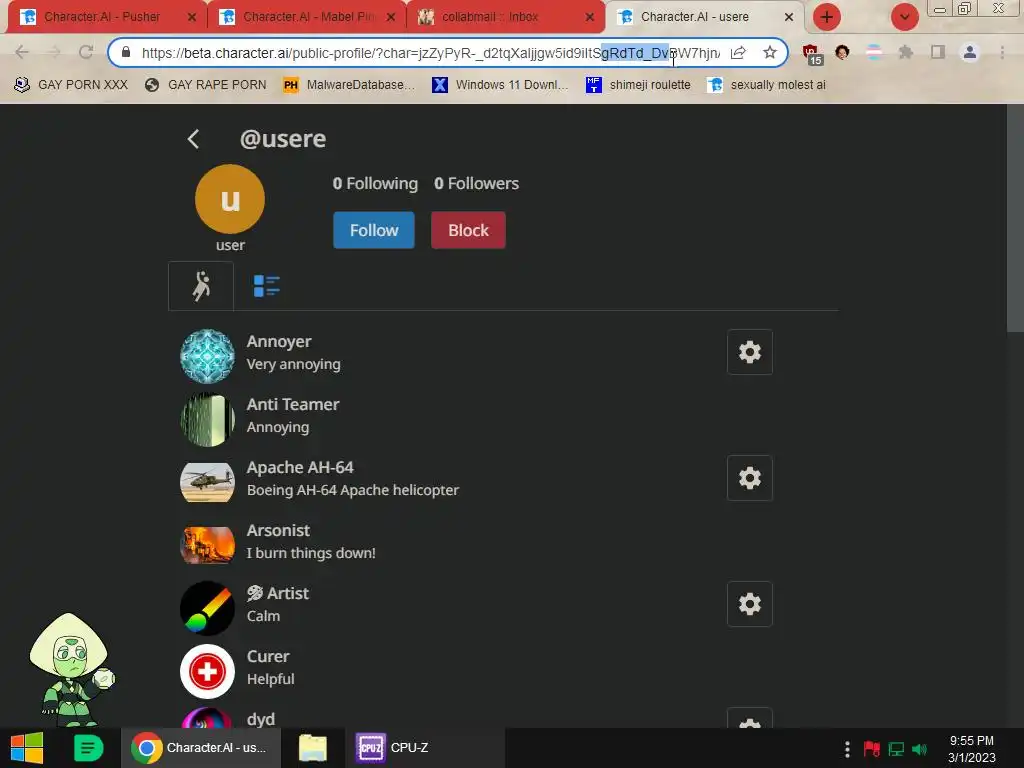Click '0 Followers' count

coord(476,184)
